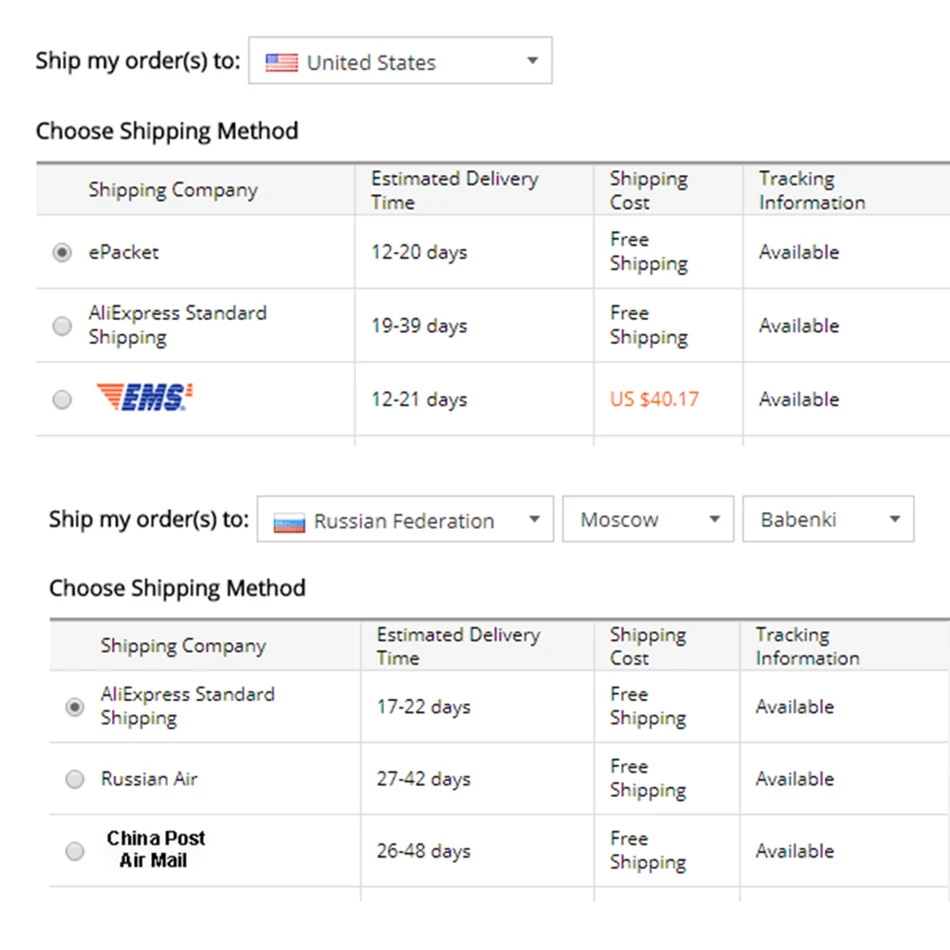The image size is (950, 950).
Task: Click the ePacket company name label
Action: (123, 252)
